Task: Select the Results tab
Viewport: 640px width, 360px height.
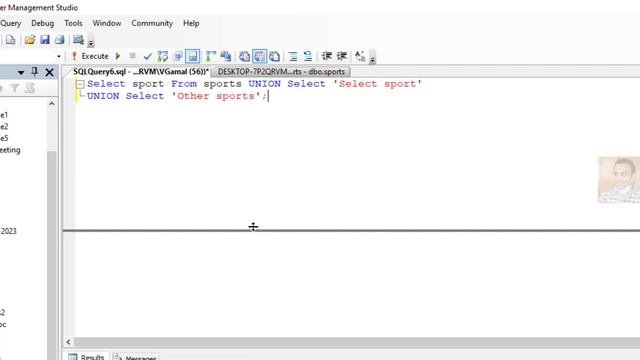Action: point(87,357)
